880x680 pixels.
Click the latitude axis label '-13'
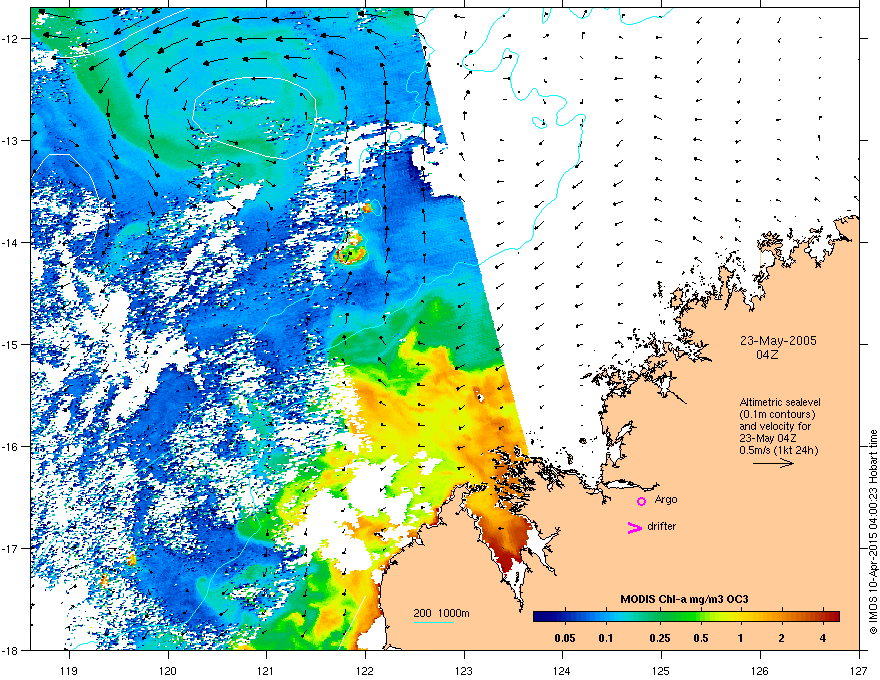10,140
